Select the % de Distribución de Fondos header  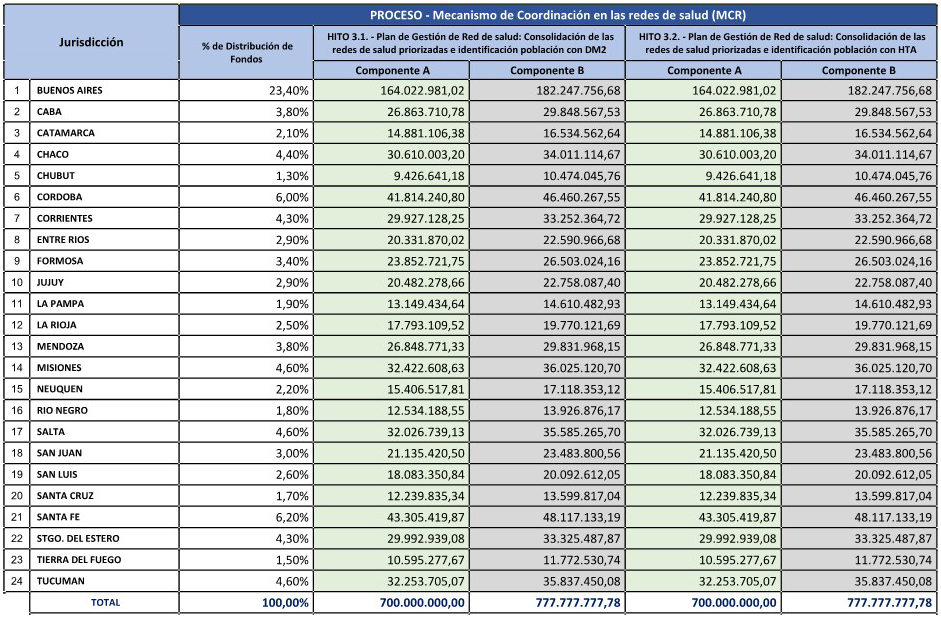246,53
